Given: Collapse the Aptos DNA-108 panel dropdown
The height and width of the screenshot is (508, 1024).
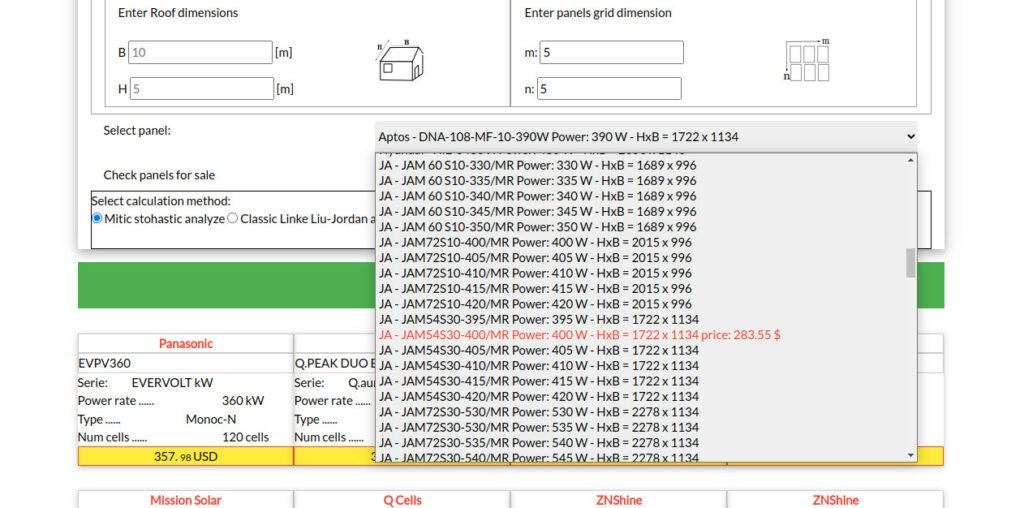Looking at the screenshot, I should [x=645, y=137].
